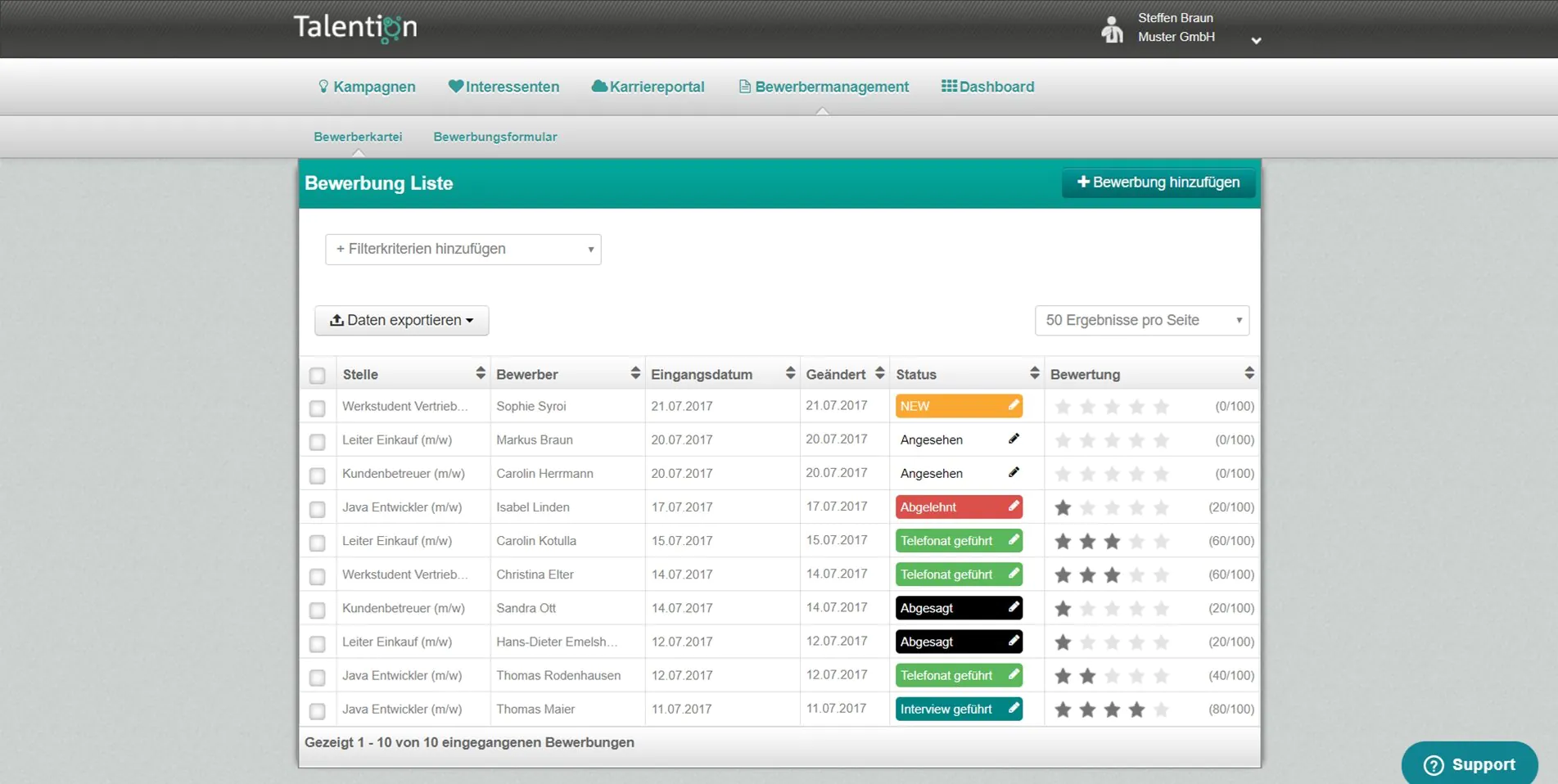Open Filterkriterien hinzufügen dropdown
Screen dimensions: 1558x784
point(463,249)
